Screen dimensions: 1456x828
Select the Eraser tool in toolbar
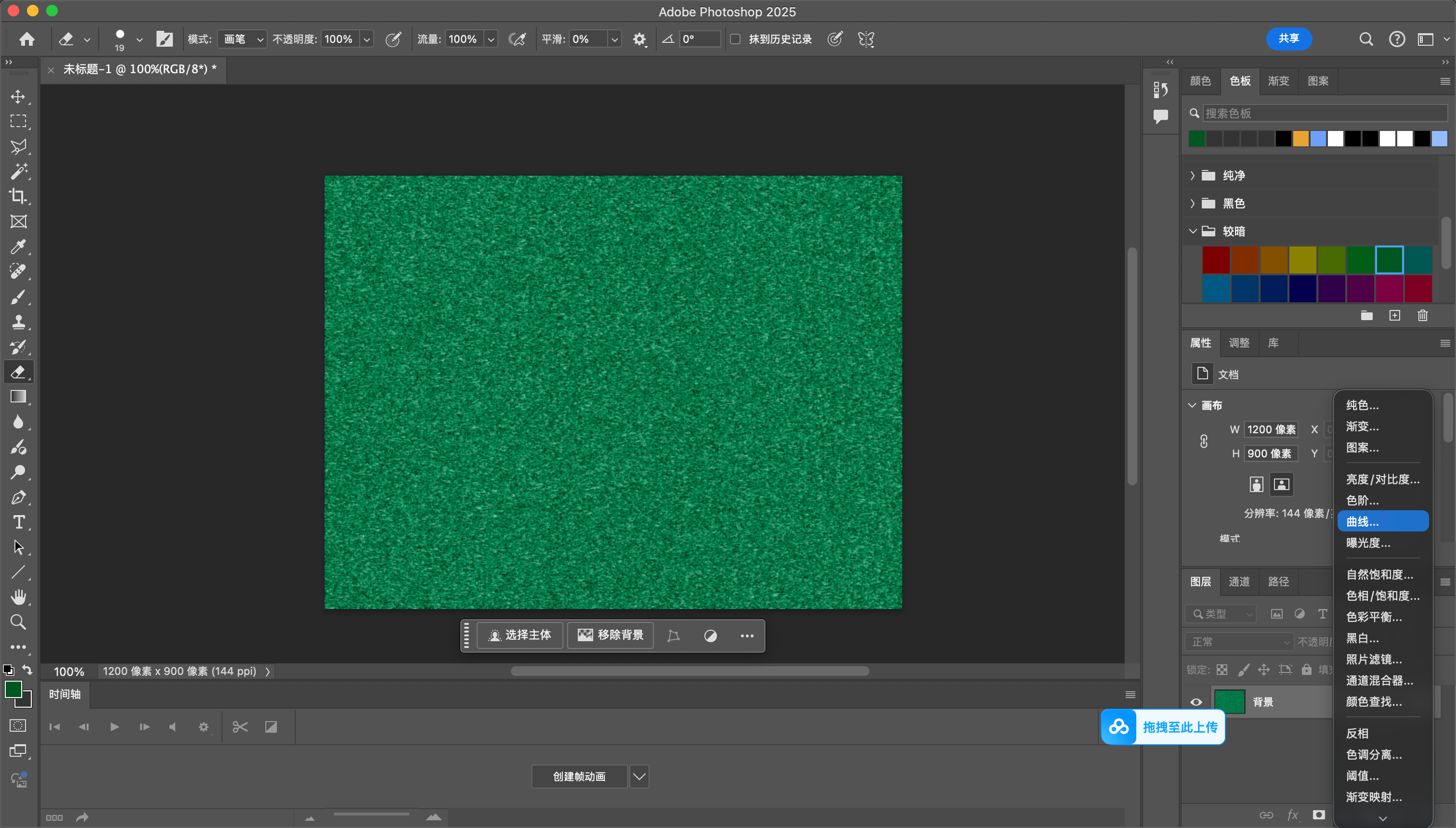point(18,372)
